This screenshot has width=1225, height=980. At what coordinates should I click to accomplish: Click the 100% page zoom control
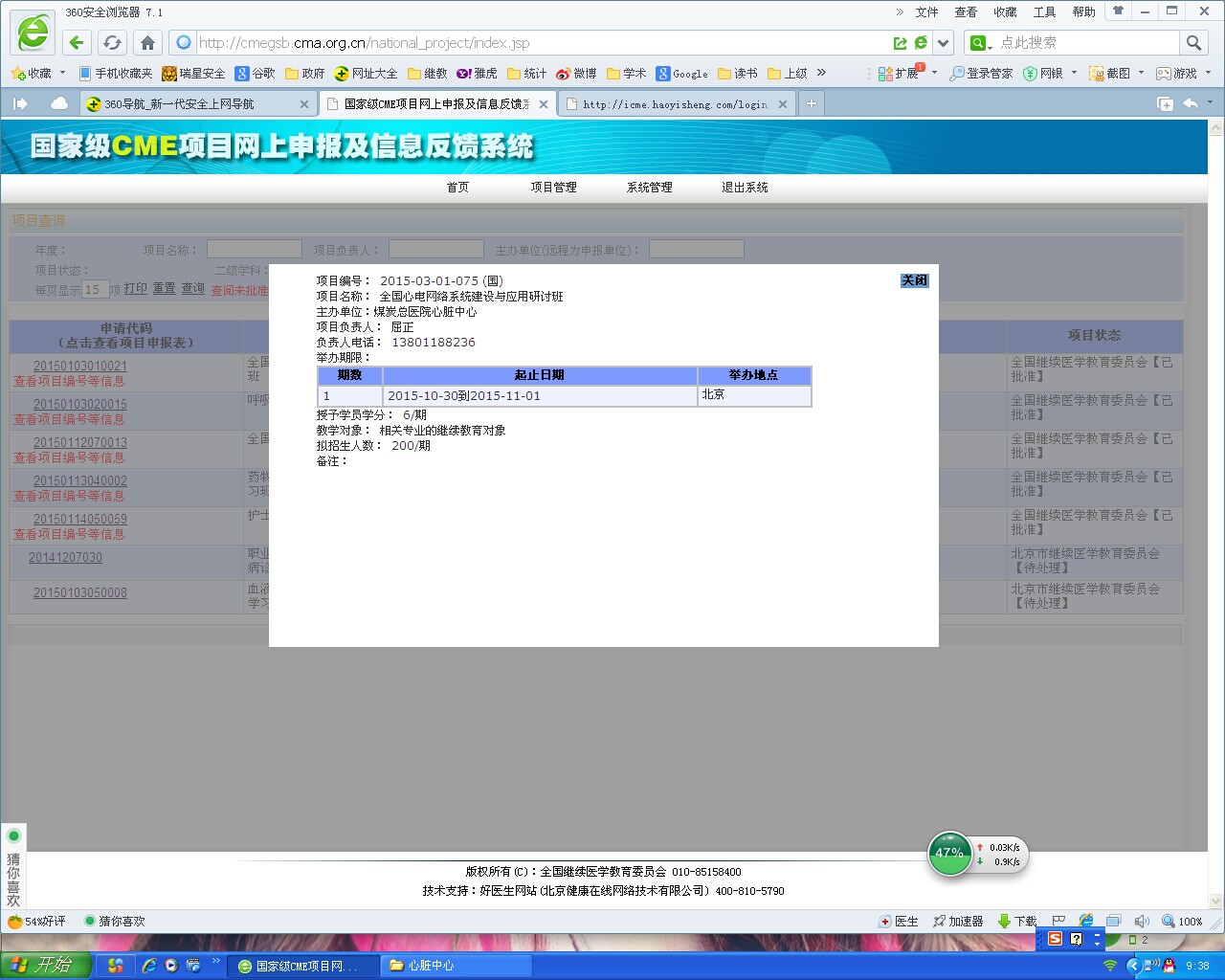click(1183, 921)
